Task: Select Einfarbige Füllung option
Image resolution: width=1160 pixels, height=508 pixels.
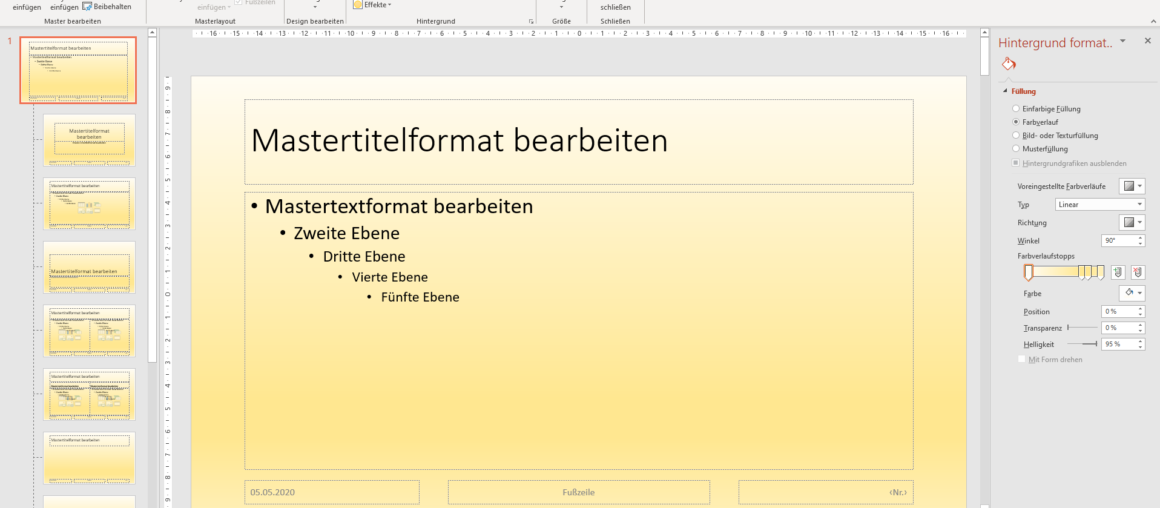Action: (x=1016, y=109)
